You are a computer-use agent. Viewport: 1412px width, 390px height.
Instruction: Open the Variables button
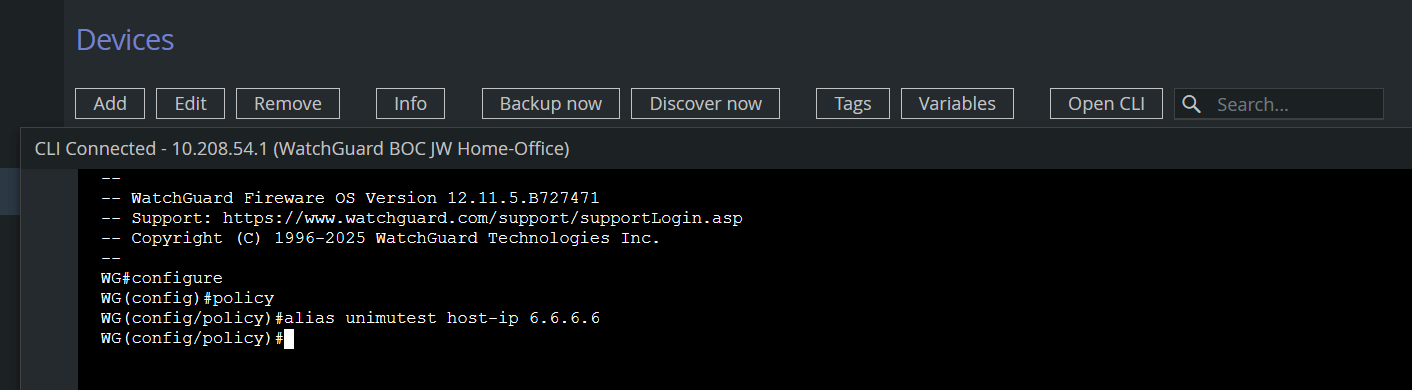point(957,104)
